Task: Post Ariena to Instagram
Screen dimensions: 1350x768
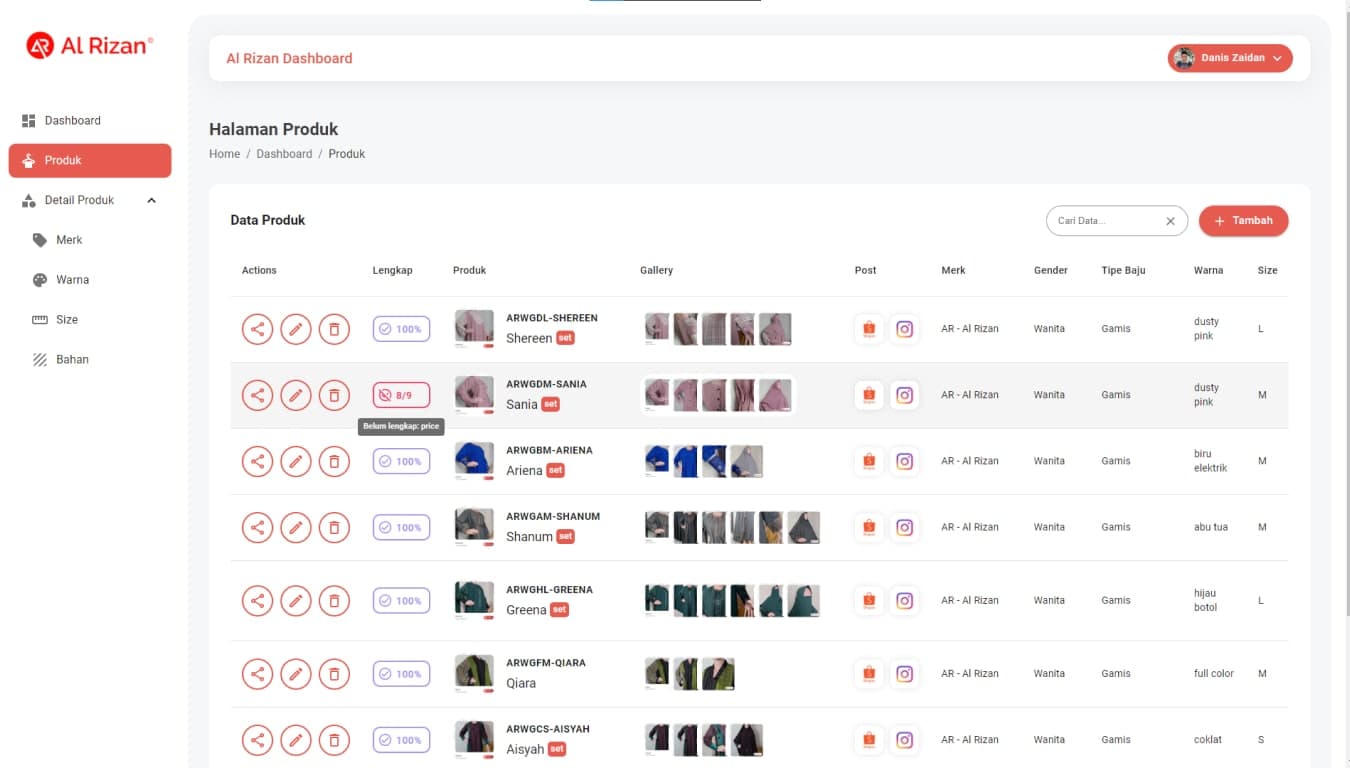Action: [x=905, y=461]
